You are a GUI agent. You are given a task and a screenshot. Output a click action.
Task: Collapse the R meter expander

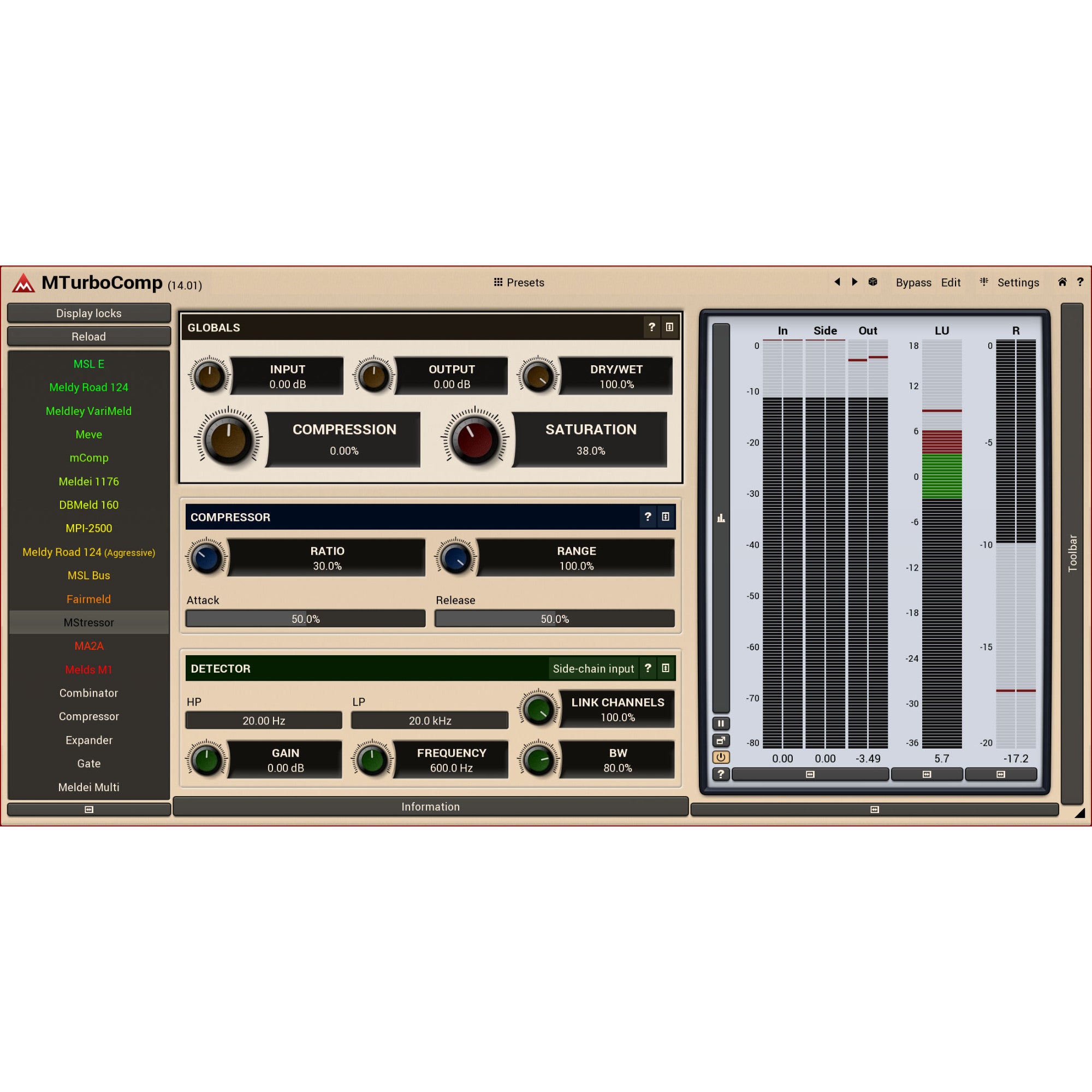(1000, 774)
